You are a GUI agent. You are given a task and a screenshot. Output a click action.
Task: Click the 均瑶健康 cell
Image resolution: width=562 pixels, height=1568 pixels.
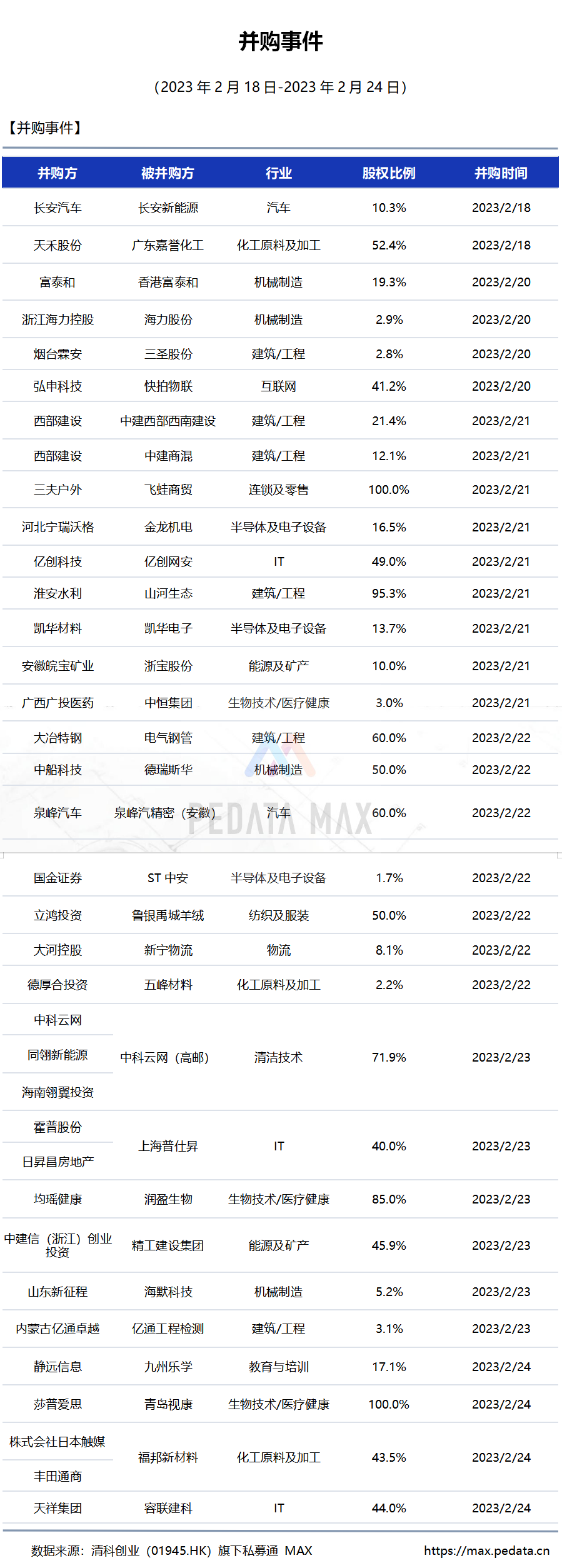click(58, 1200)
